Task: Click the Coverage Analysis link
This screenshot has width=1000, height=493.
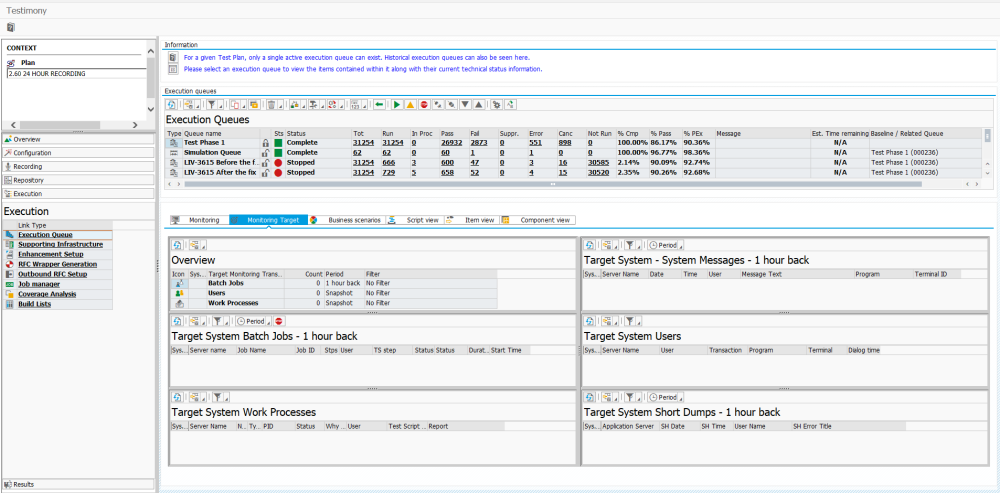Action: (46, 294)
